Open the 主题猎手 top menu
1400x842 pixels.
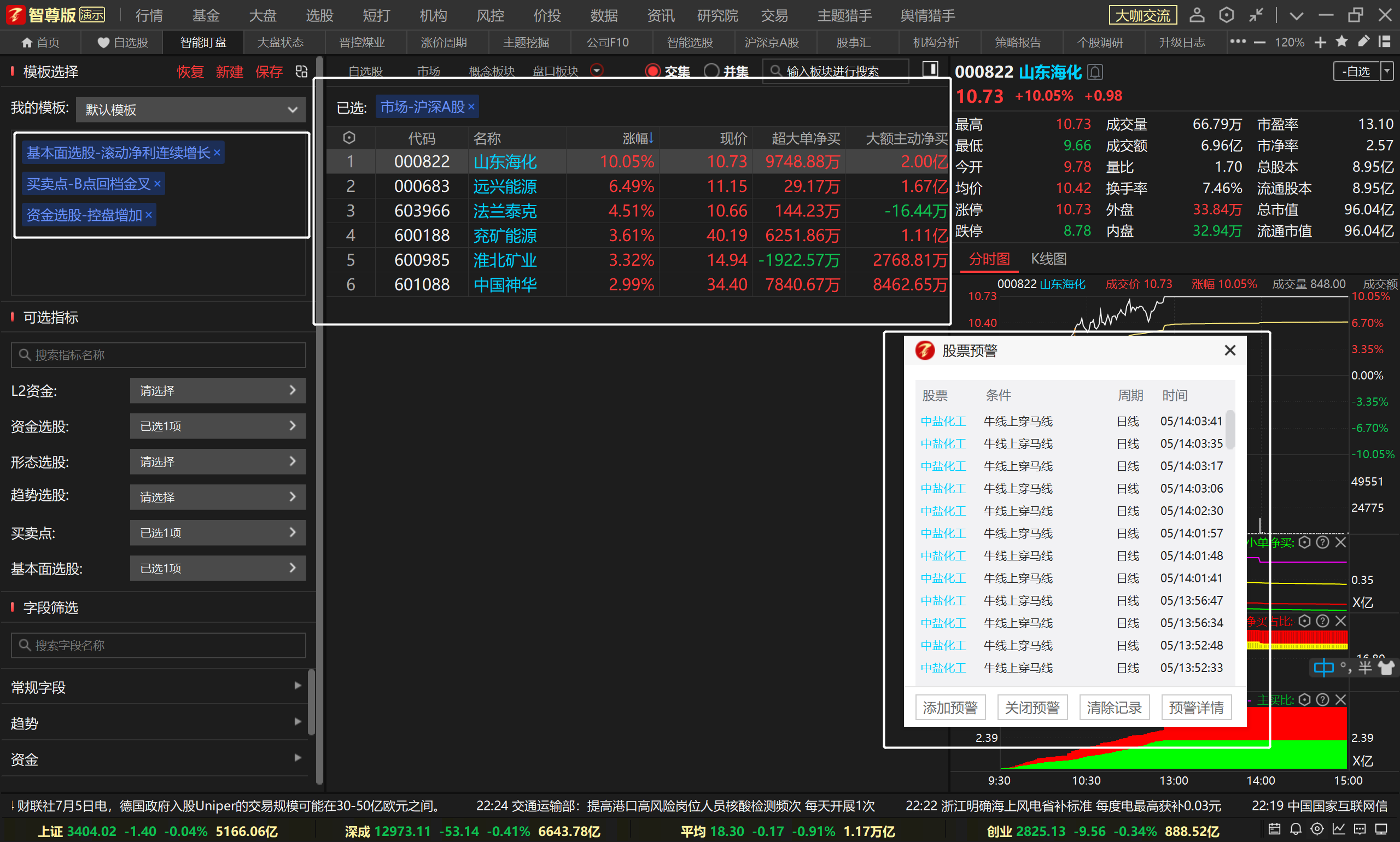844,15
